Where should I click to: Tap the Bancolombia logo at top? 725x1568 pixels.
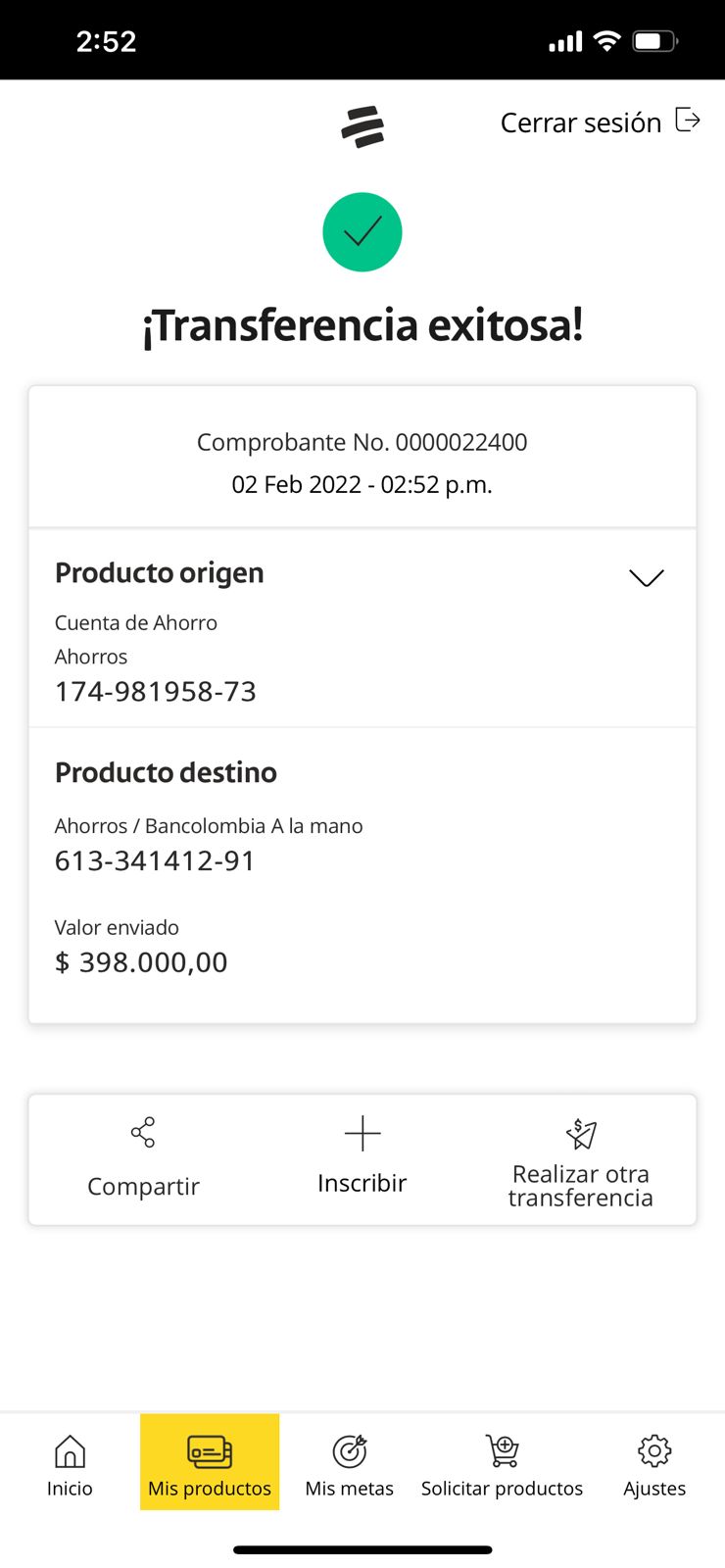[x=362, y=127]
